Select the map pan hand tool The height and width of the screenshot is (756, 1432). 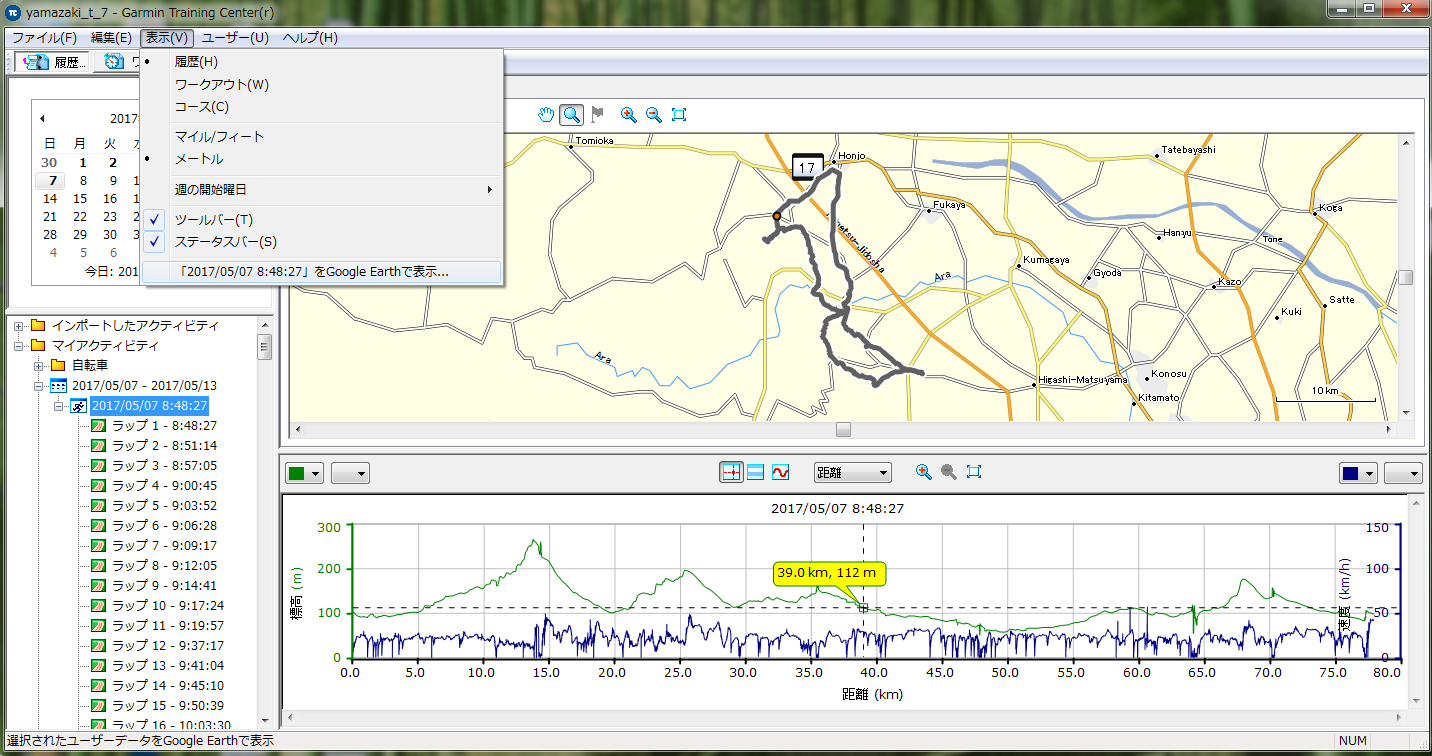[546, 115]
